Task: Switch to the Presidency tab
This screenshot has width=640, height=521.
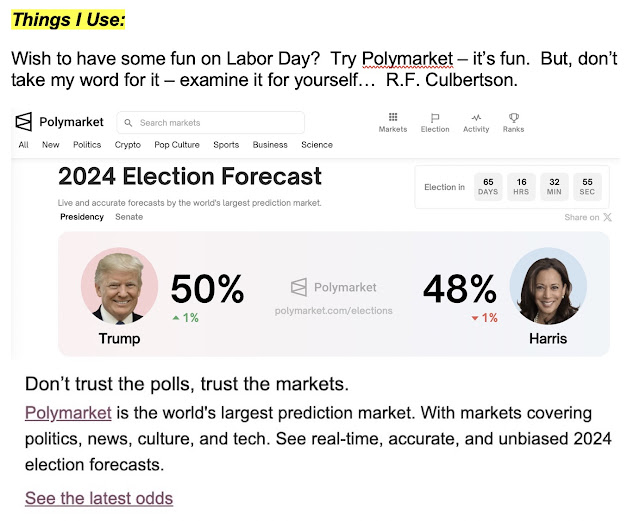Action: click(x=82, y=217)
